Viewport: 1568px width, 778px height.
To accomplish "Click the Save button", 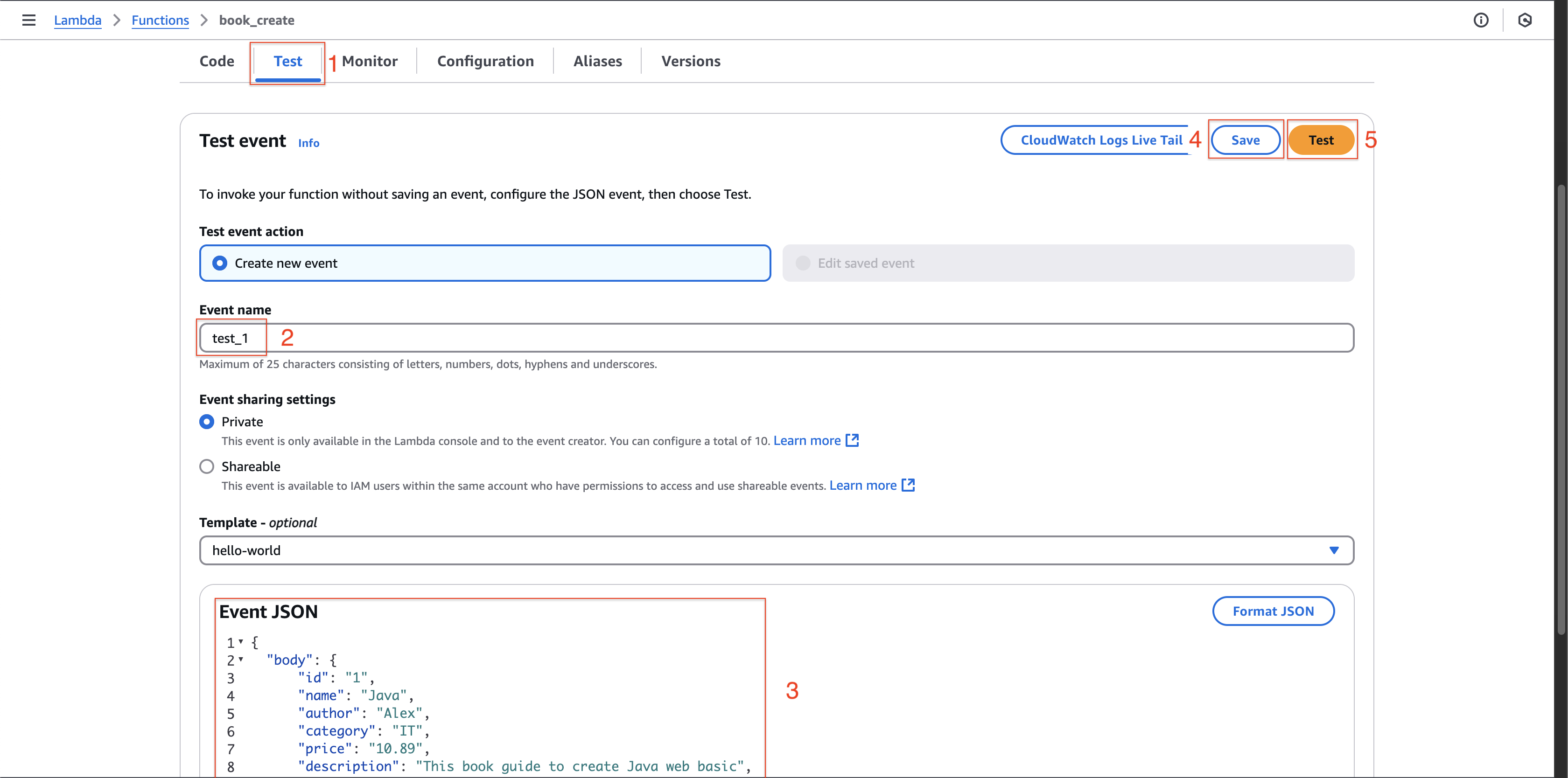I will [x=1245, y=139].
